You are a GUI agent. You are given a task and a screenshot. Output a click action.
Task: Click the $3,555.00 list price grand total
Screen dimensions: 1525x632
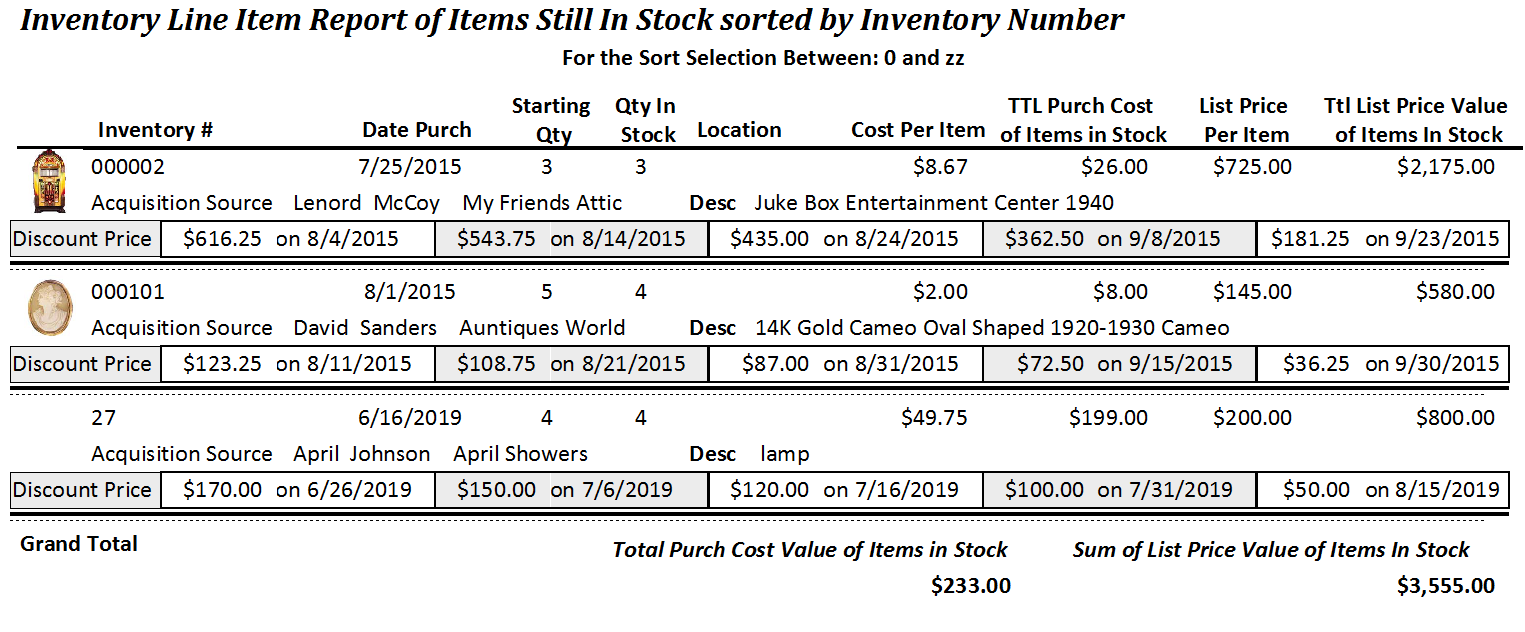click(x=1445, y=586)
